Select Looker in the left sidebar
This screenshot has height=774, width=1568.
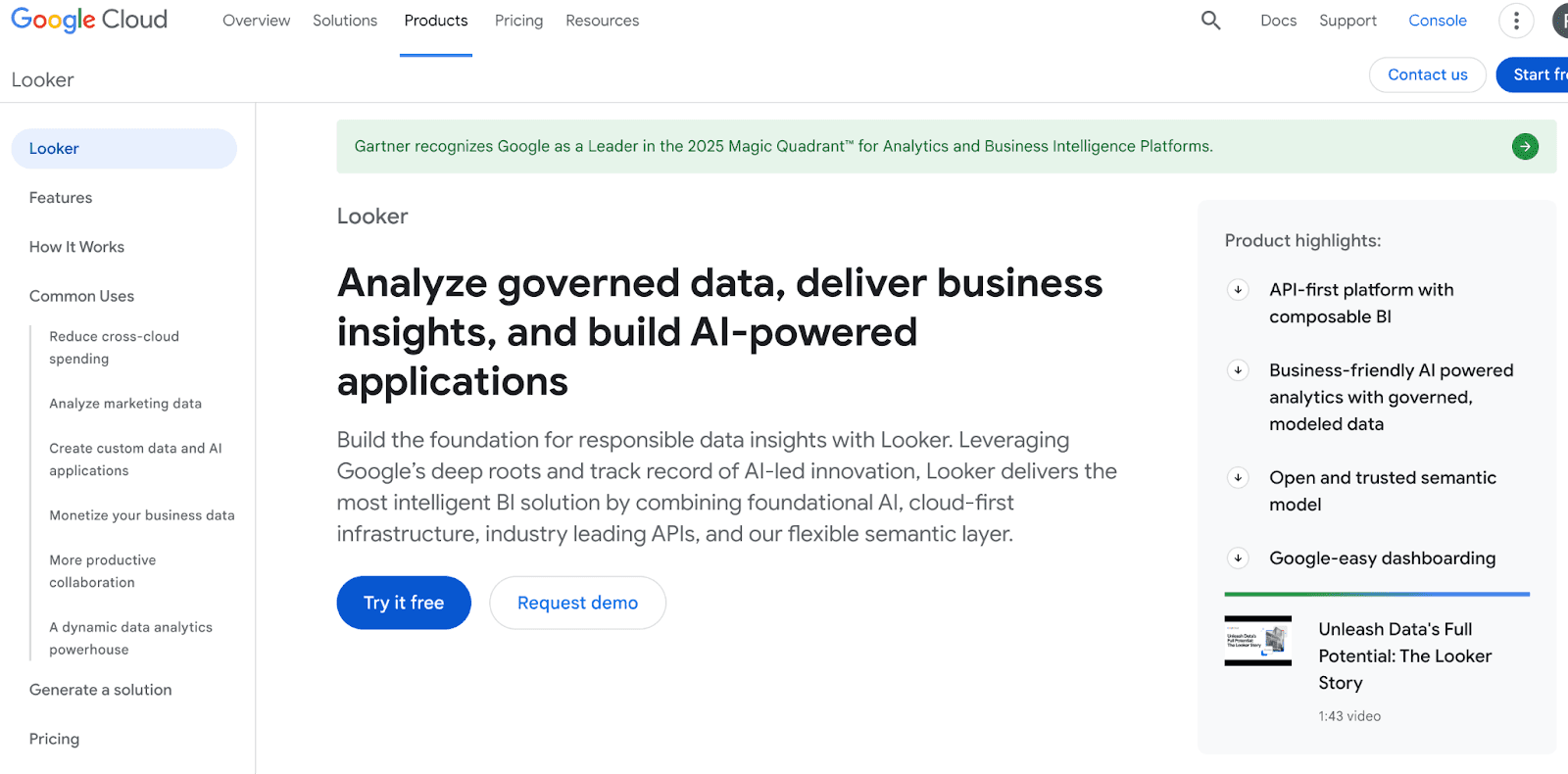coord(124,149)
